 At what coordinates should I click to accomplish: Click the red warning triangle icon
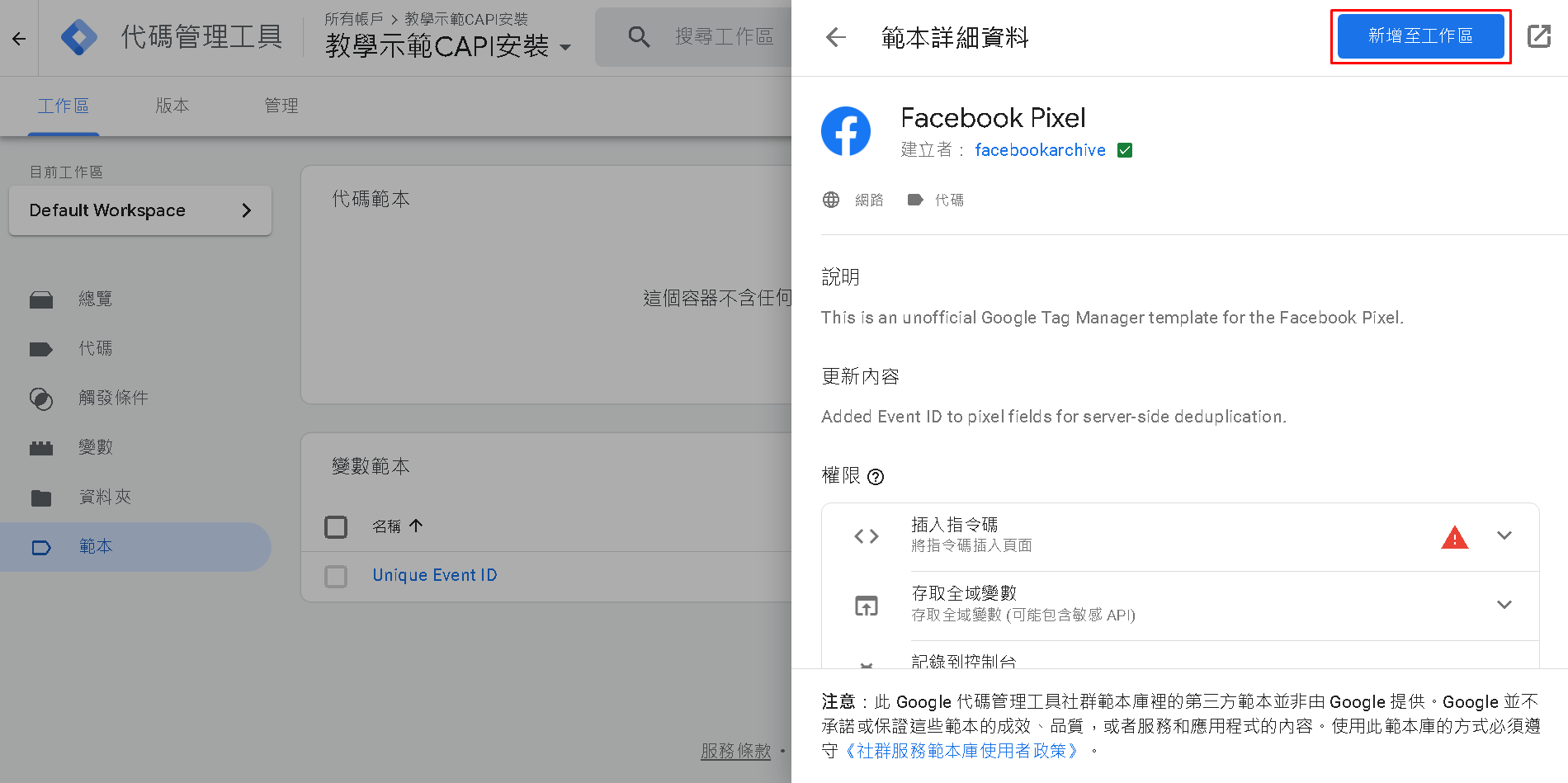1454,537
